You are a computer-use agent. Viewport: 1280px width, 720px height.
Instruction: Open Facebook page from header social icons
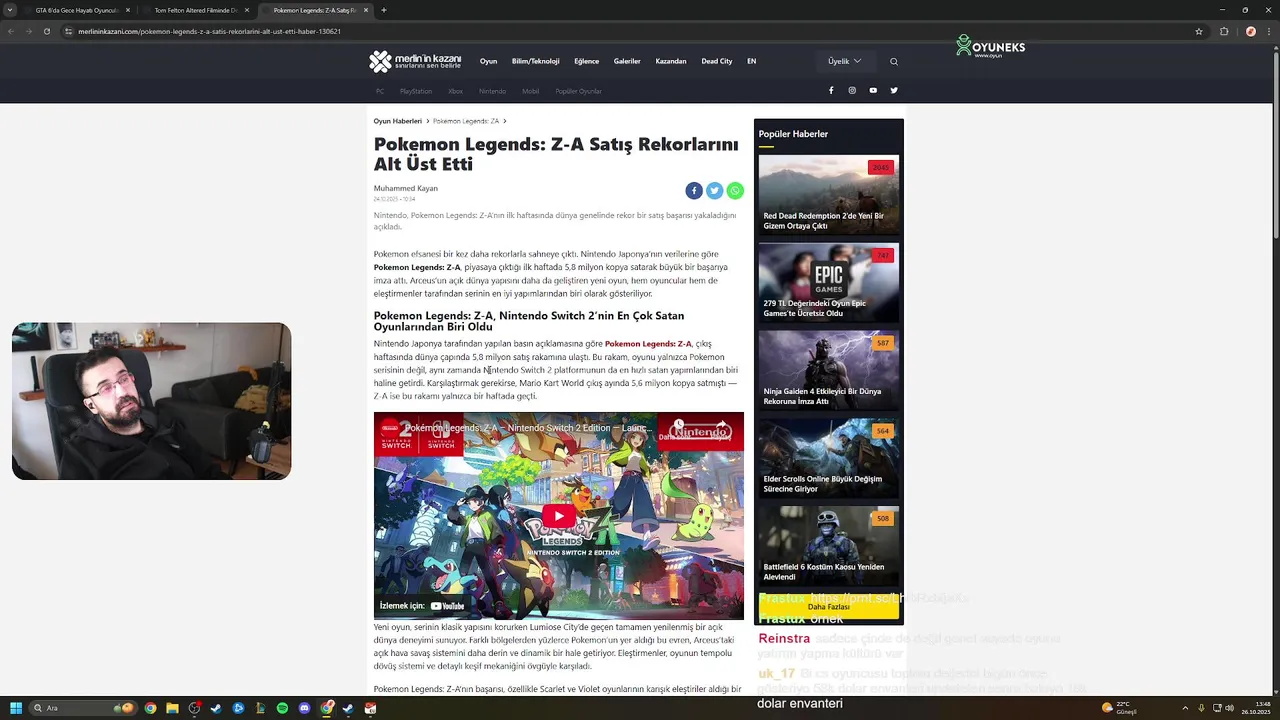click(831, 91)
